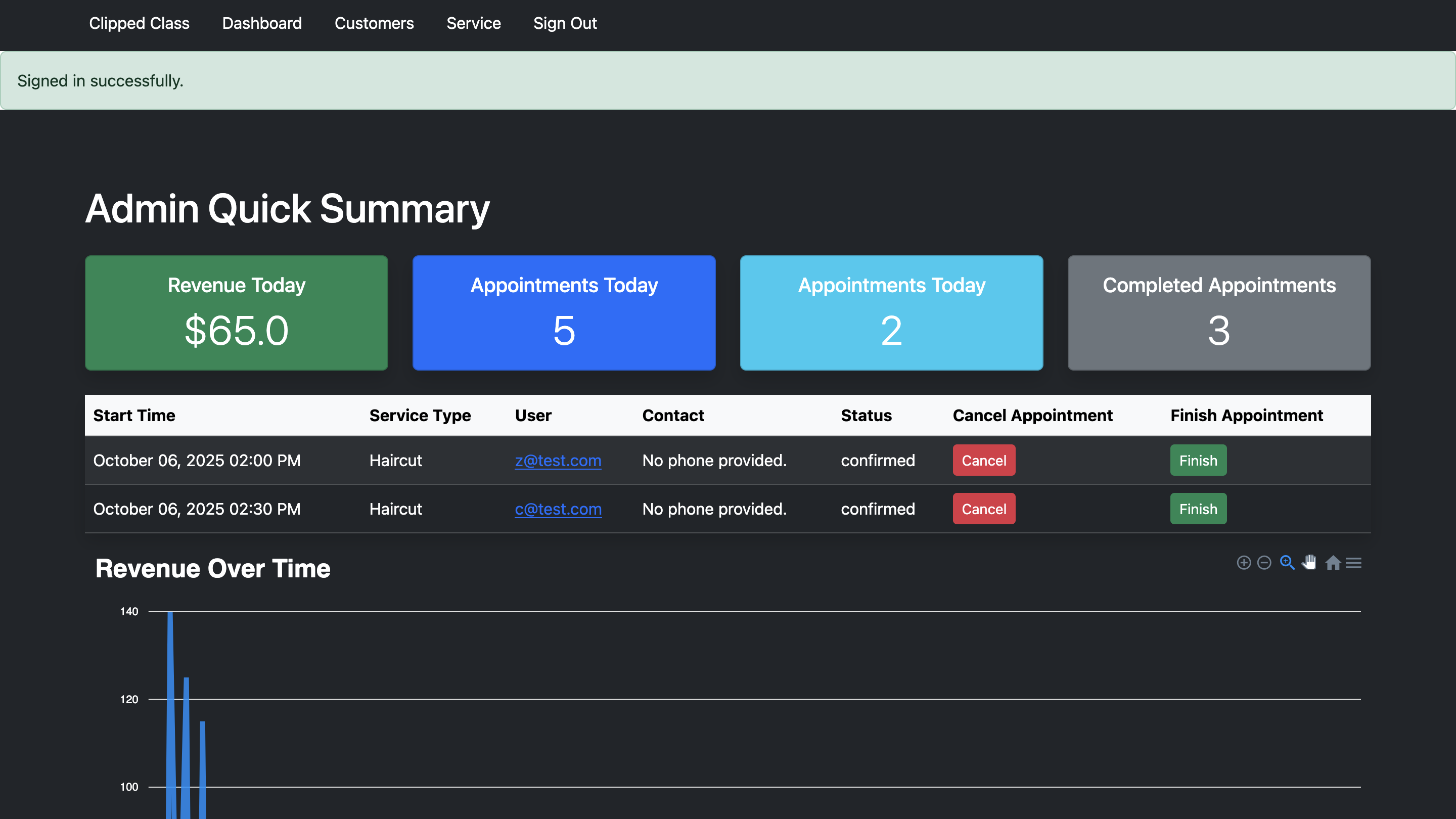The height and width of the screenshot is (819, 1456).
Task: Open the Dashboard nav item
Action: [262, 23]
